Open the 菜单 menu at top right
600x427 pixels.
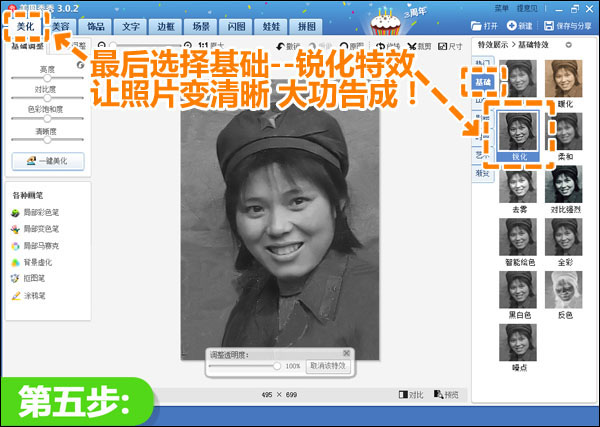502,7
